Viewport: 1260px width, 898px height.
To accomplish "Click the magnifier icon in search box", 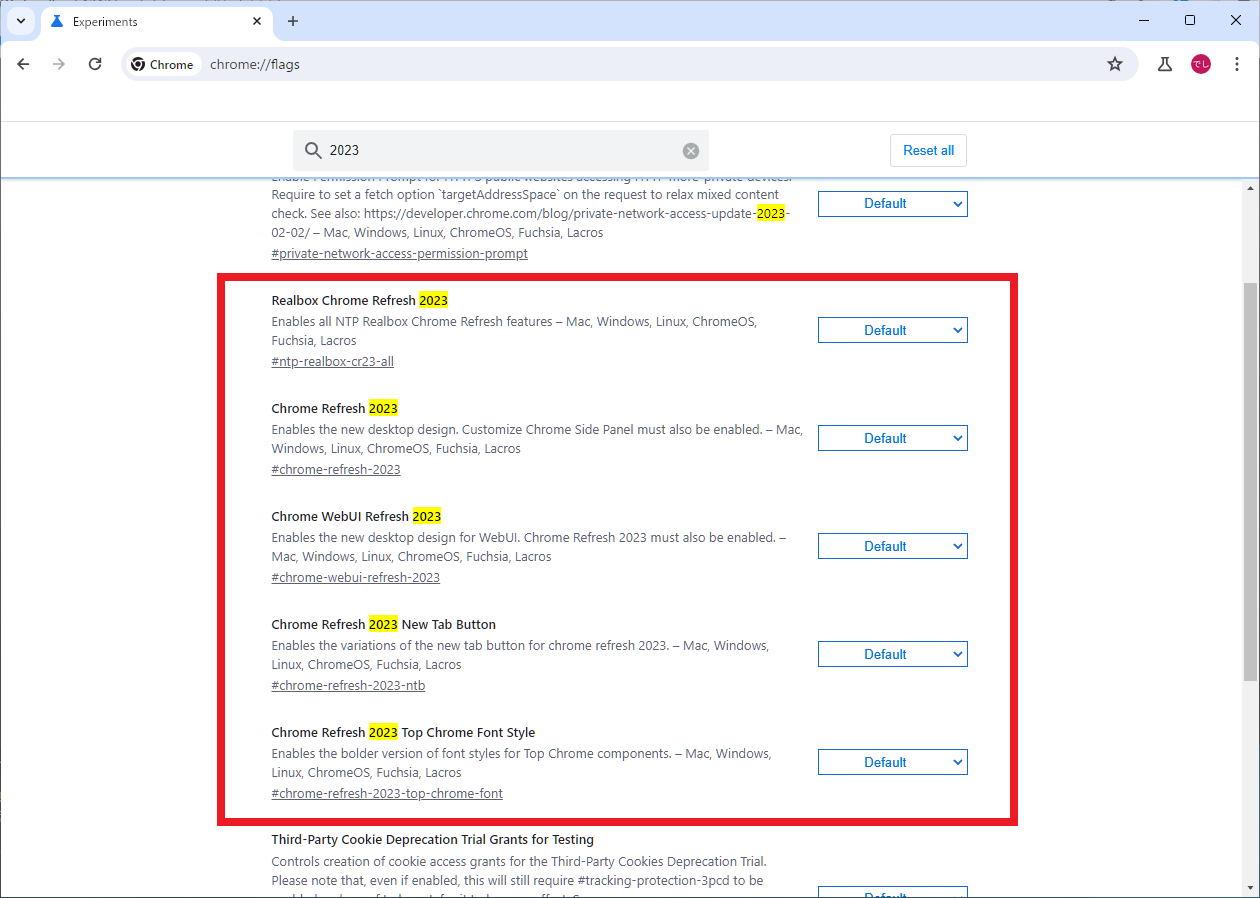I will click(313, 150).
